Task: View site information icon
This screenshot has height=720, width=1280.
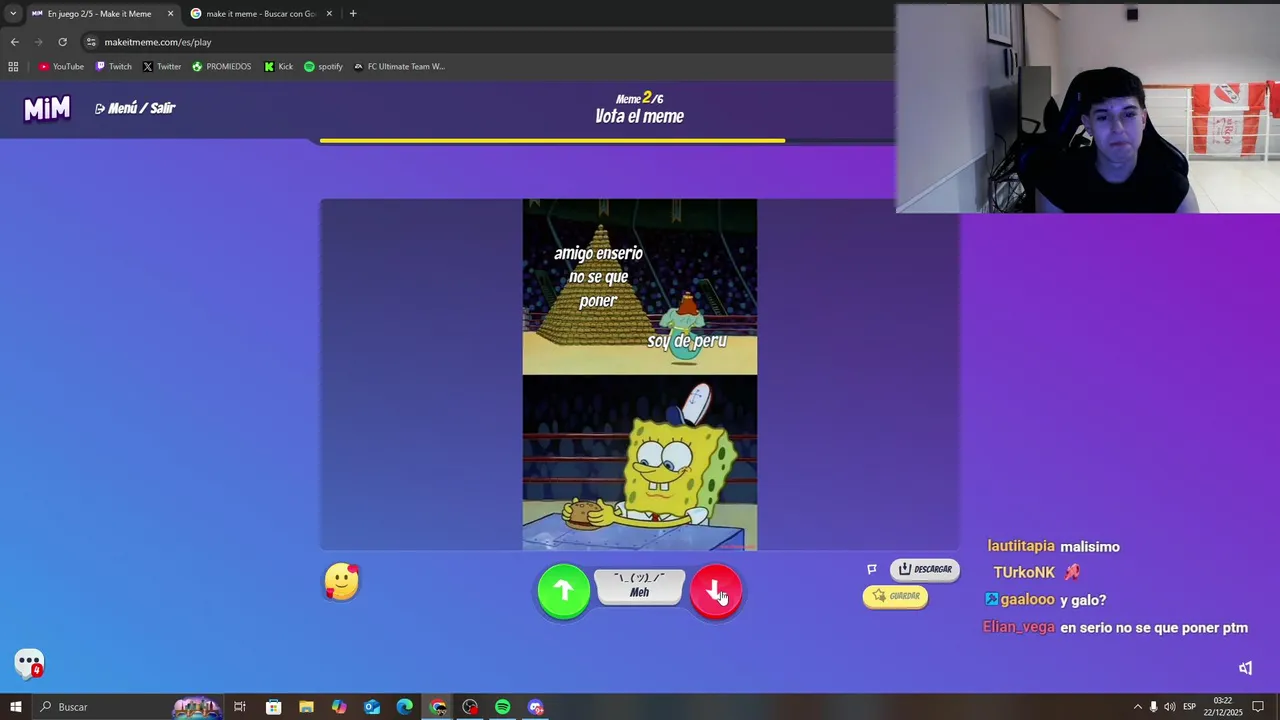Action: pos(91,42)
